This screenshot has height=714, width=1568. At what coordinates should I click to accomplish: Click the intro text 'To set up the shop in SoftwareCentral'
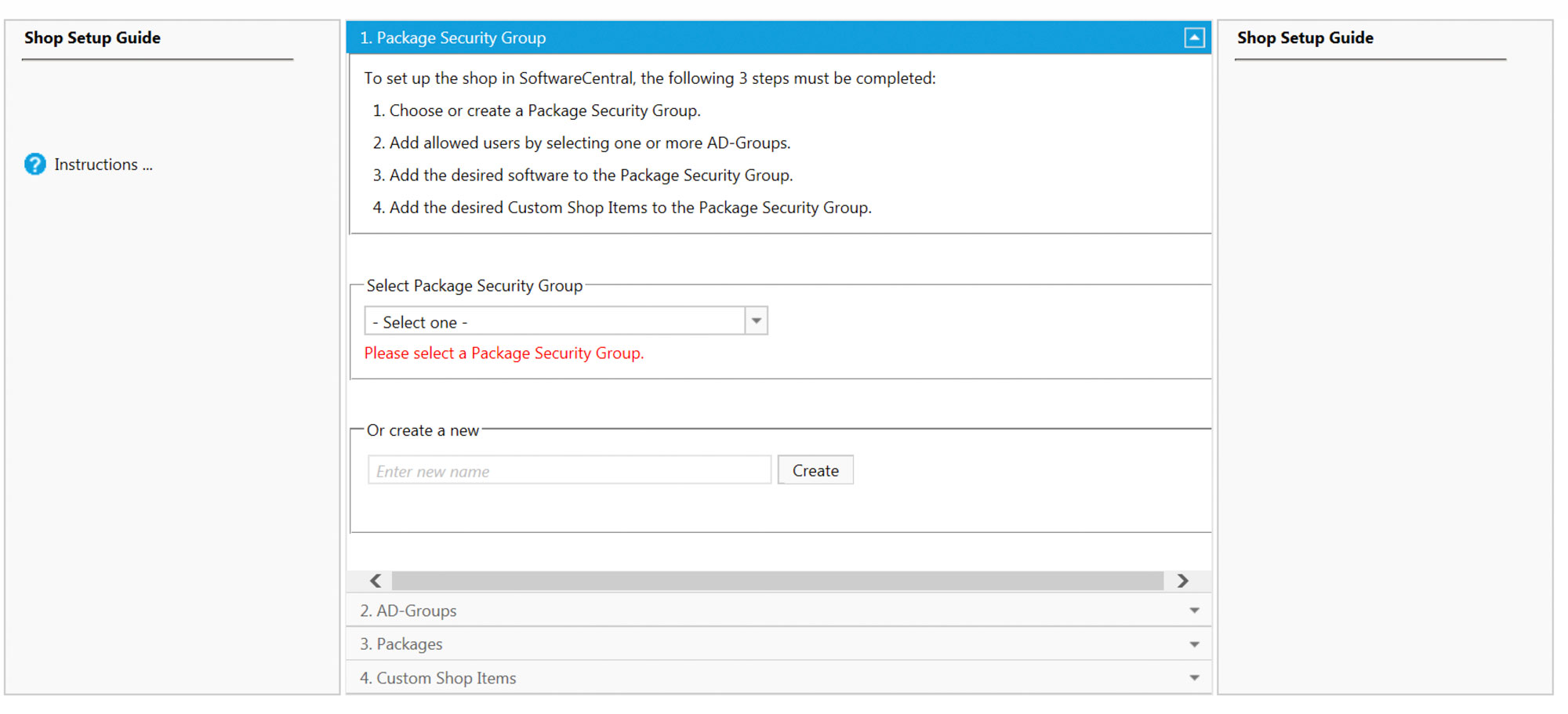pos(498,78)
